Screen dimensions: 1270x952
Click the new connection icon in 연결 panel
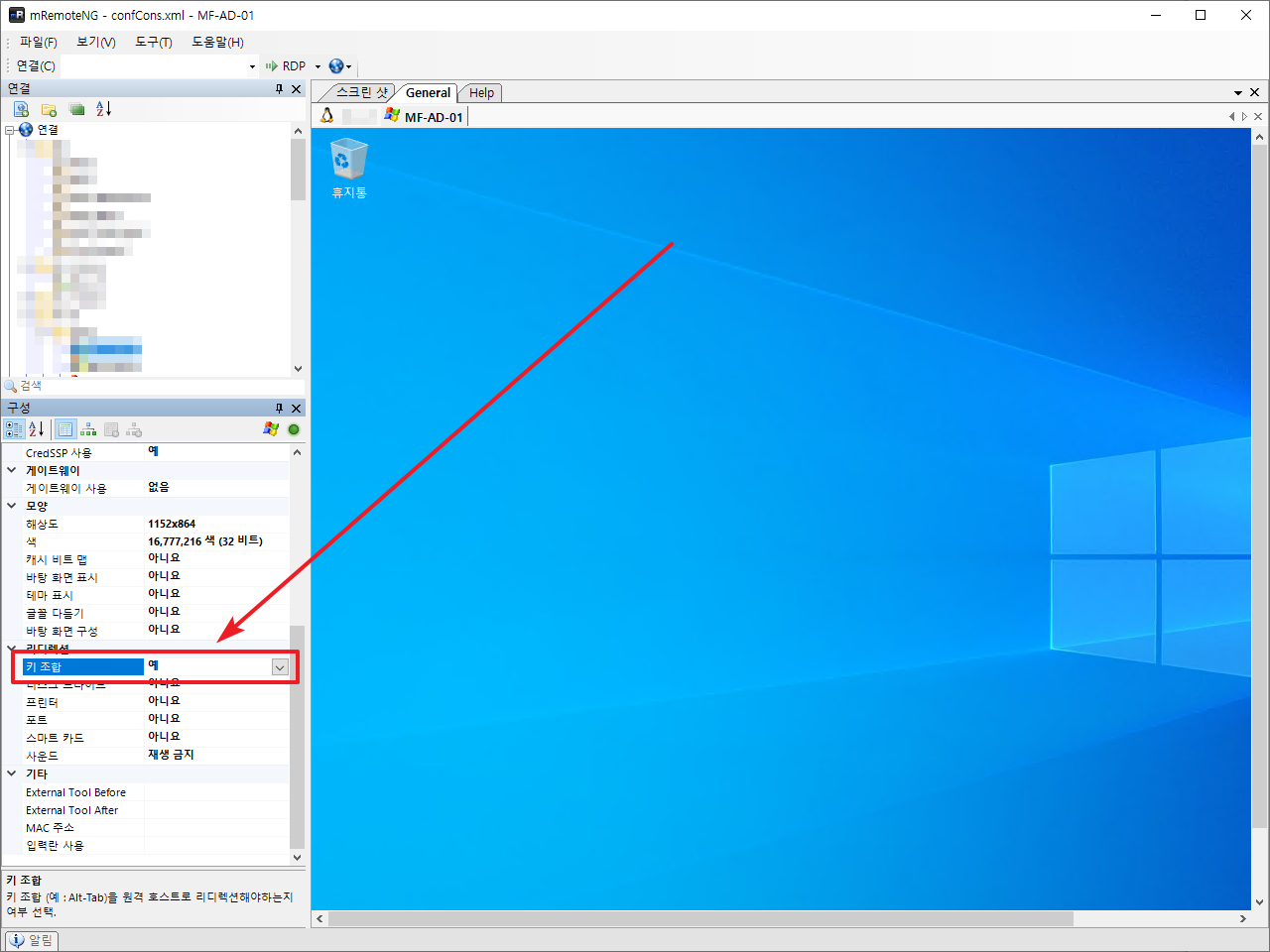click(x=21, y=109)
